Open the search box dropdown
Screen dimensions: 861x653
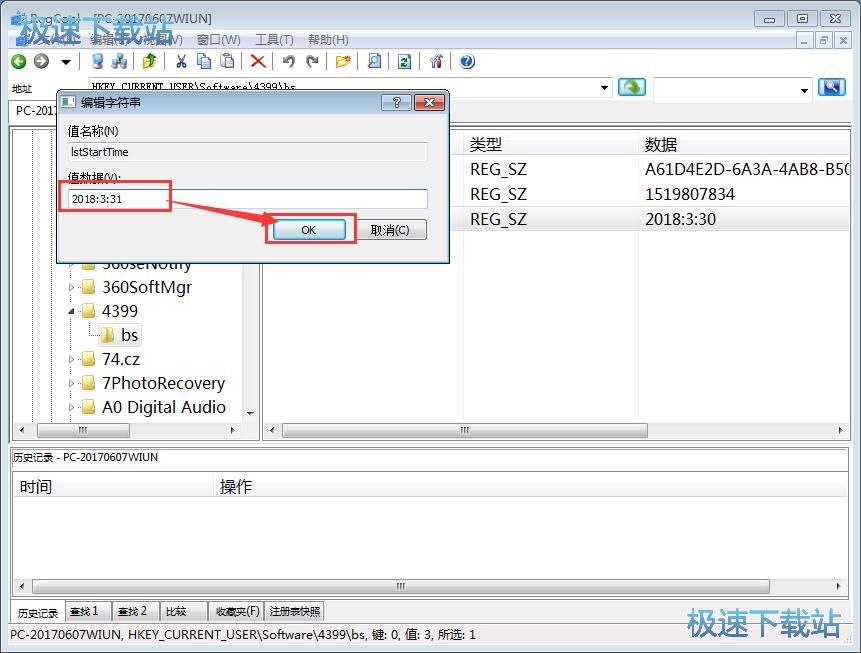click(x=804, y=90)
